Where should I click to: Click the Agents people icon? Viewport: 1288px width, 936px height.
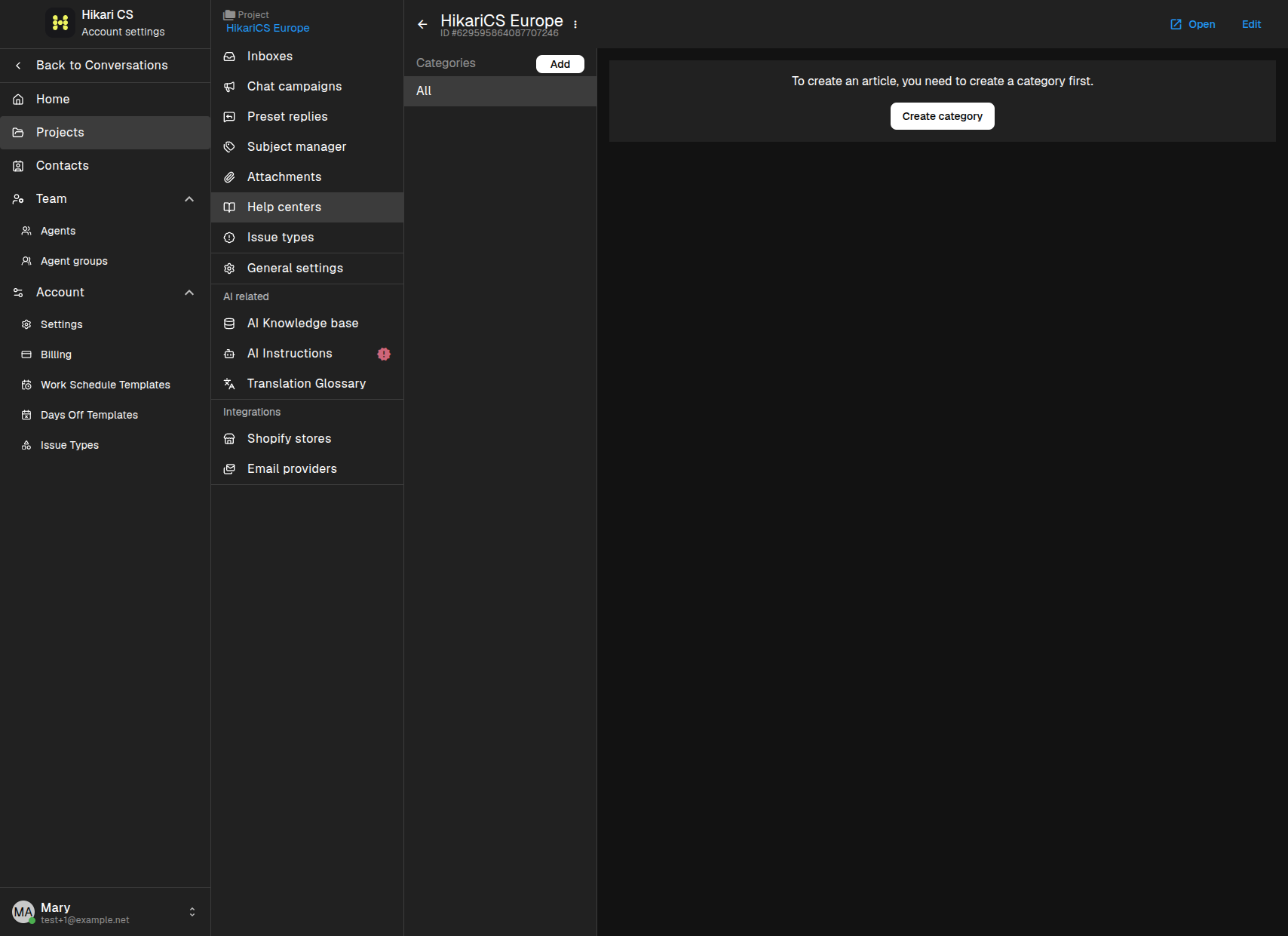pos(26,231)
